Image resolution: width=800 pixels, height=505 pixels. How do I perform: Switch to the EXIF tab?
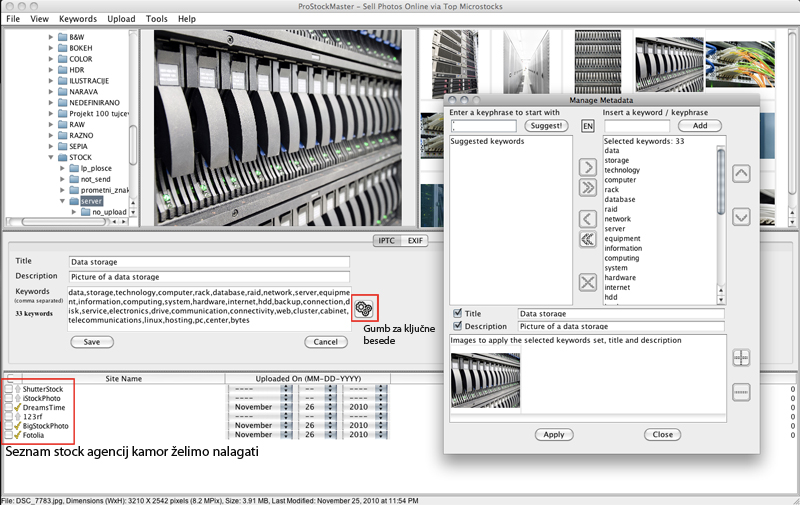[x=415, y=241]
